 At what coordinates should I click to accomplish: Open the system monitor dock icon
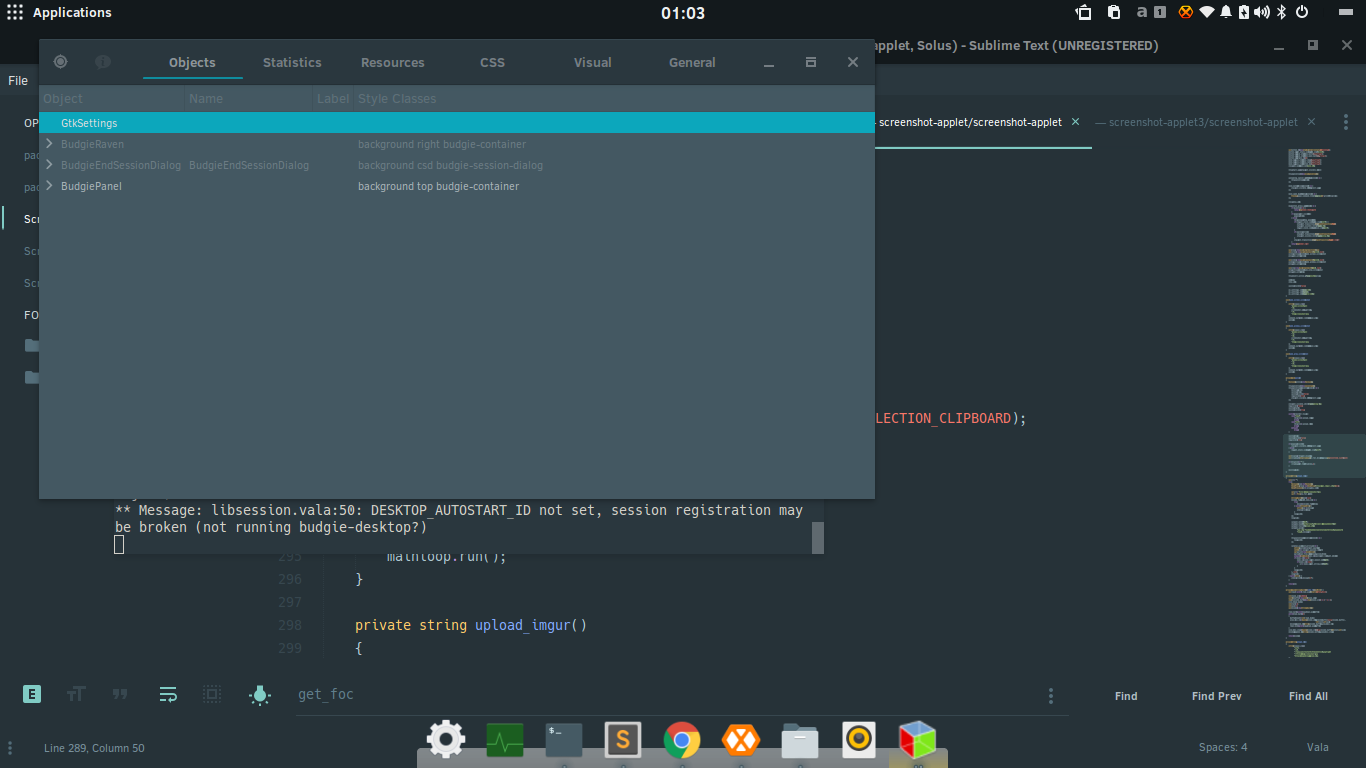click(505, 740)
